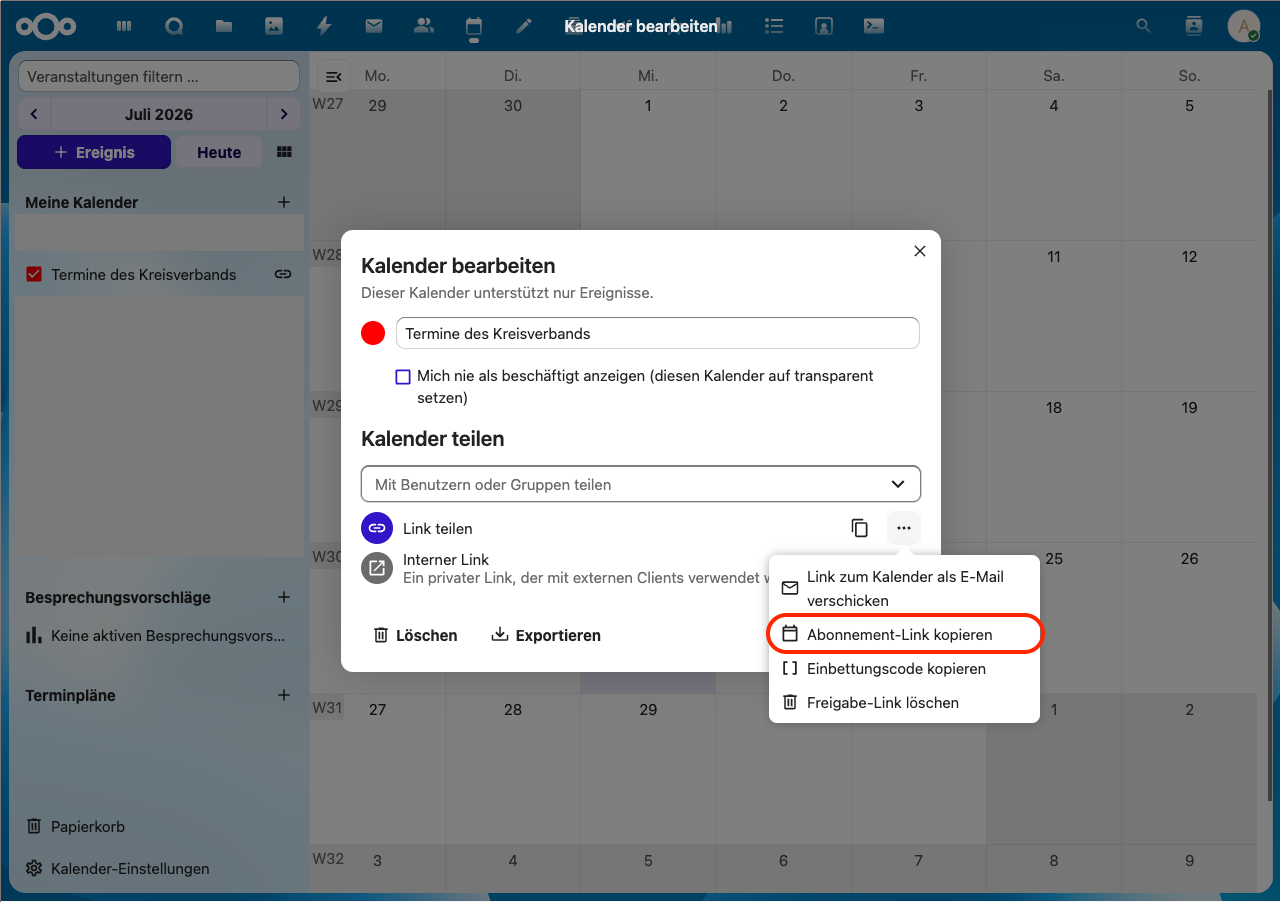
Task: Select day 27 in the calendar grid
Action: click(377, 710)
